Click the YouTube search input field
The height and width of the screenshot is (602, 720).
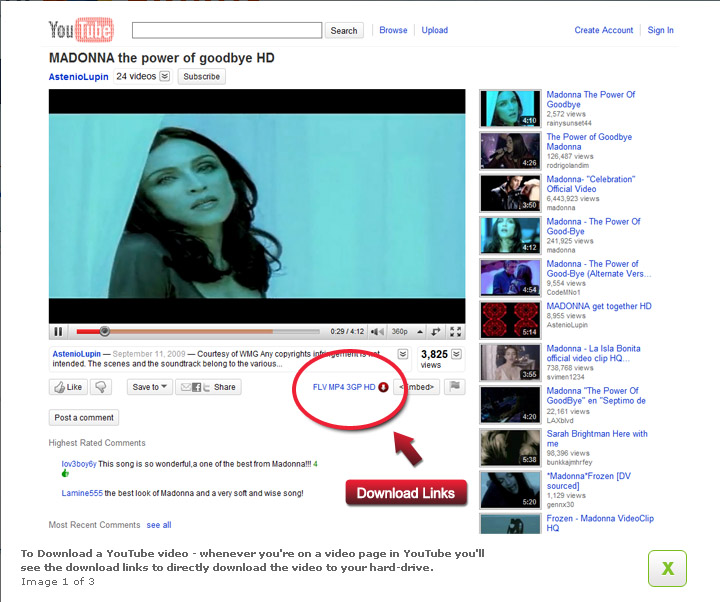tap(227, 30)
